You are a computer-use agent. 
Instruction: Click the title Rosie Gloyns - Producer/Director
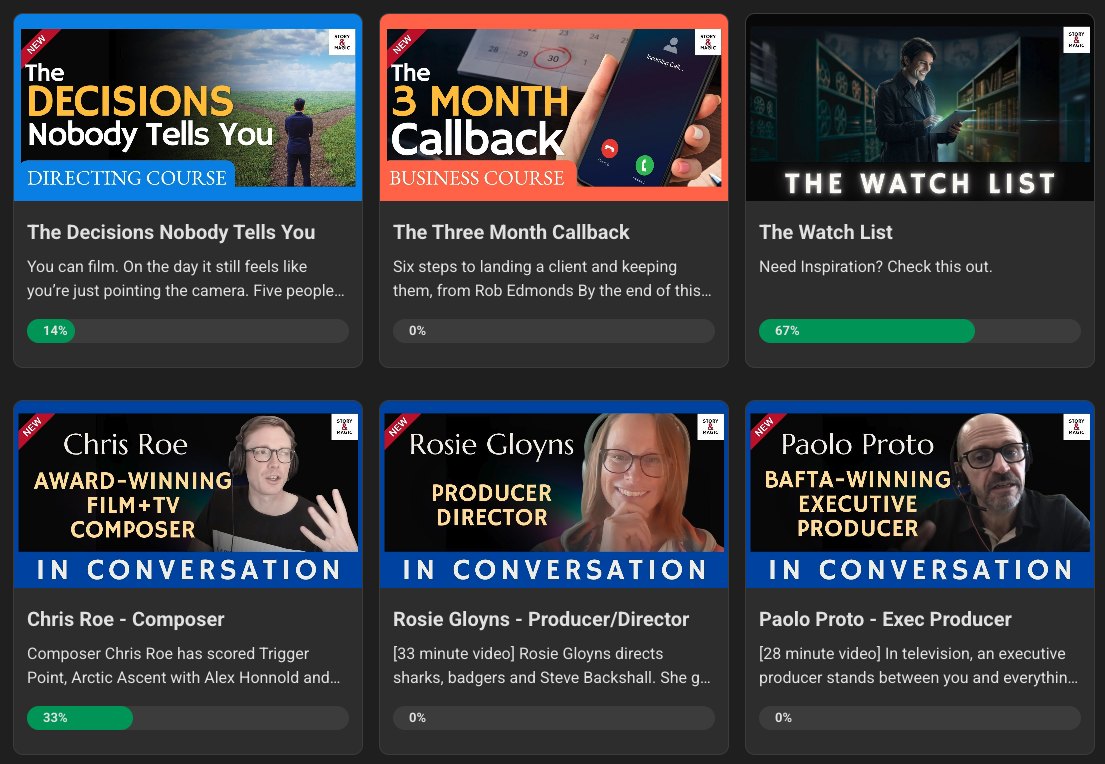541,619
